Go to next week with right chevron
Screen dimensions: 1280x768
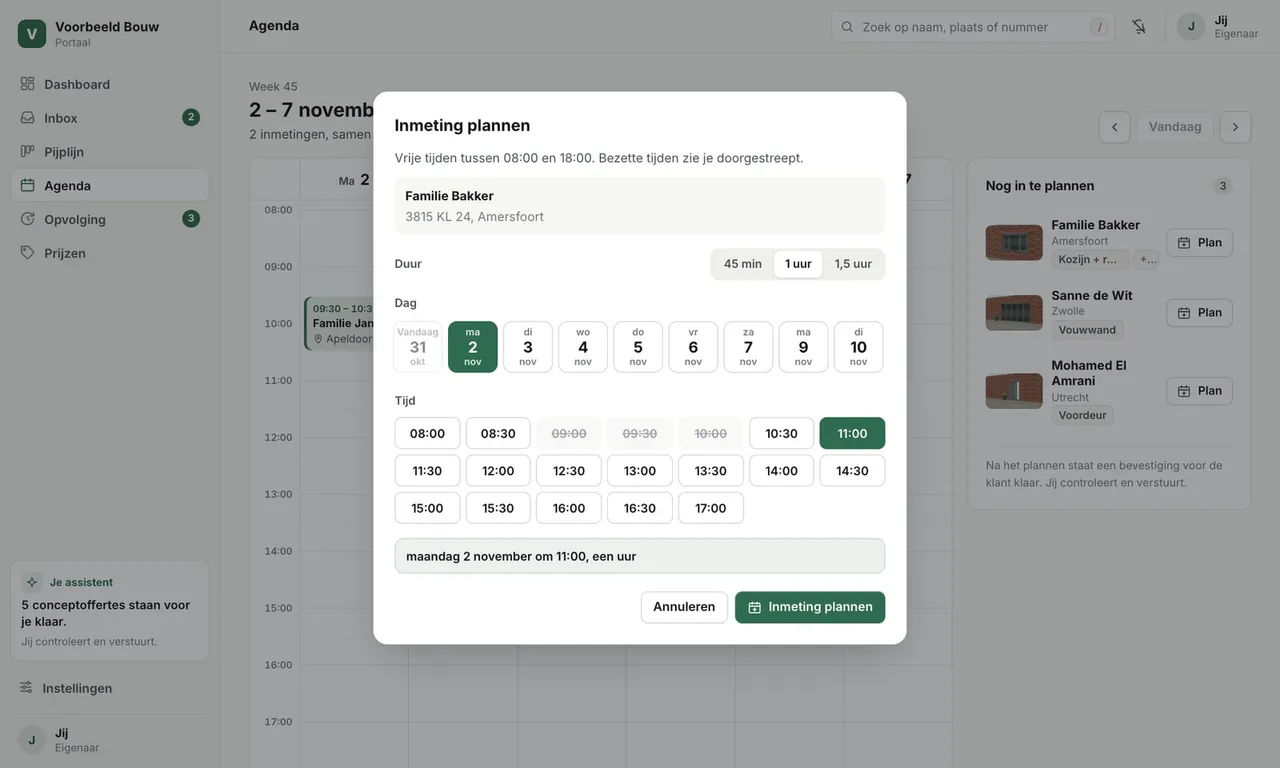[x=1236, y=127]
